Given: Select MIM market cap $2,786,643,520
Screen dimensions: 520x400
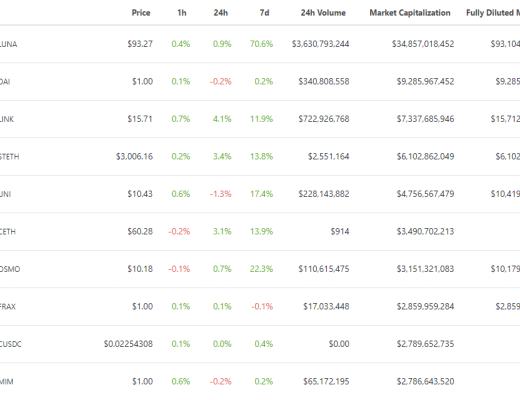Looking at the screenshot, I should 425,381.
